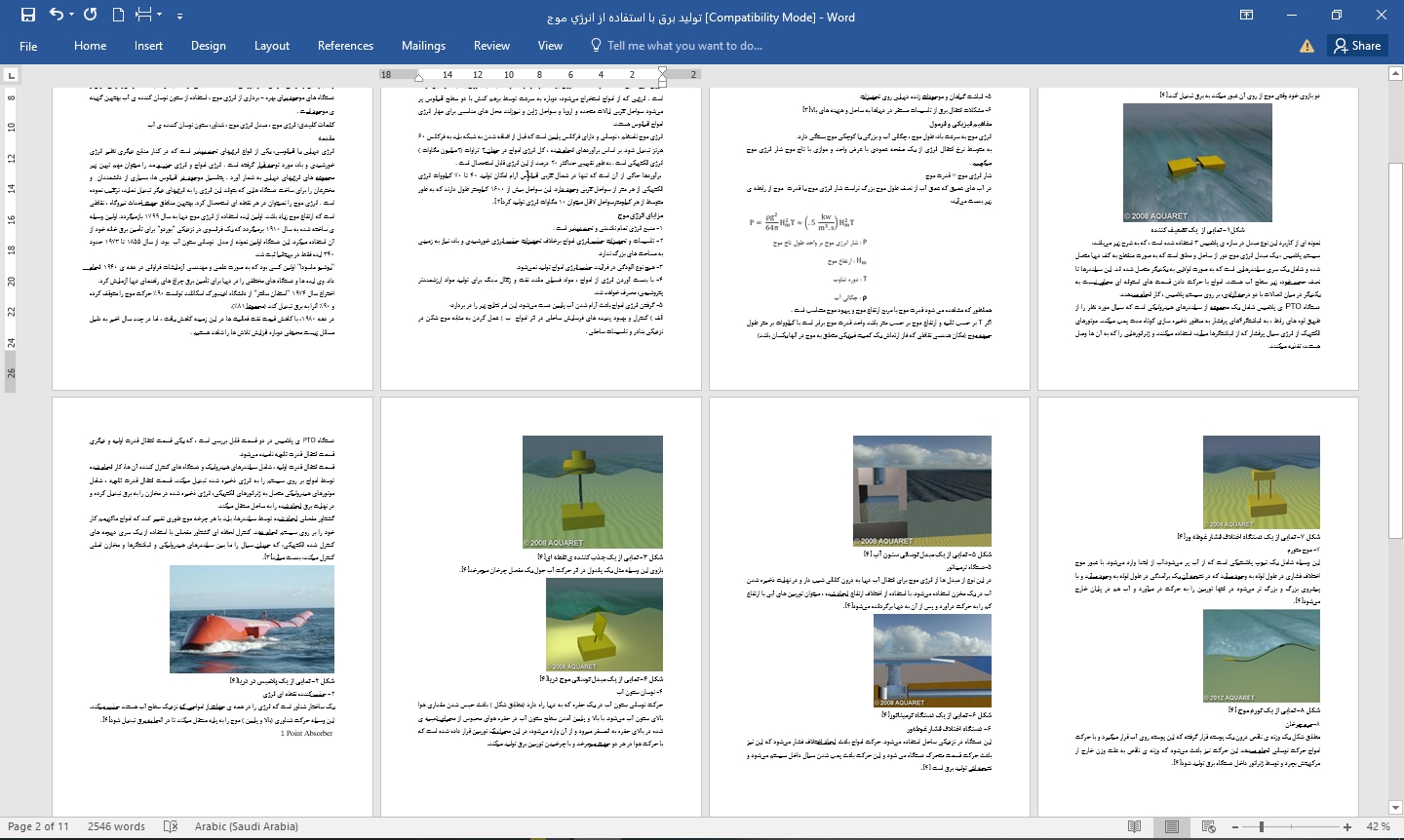Click the zoom slider handle

pos(1262,826)
